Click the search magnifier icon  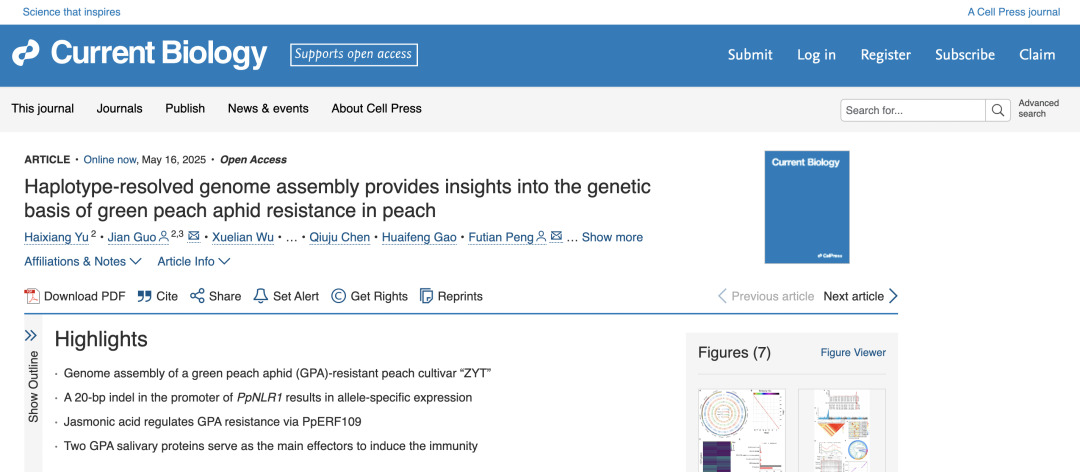point(998,110)
